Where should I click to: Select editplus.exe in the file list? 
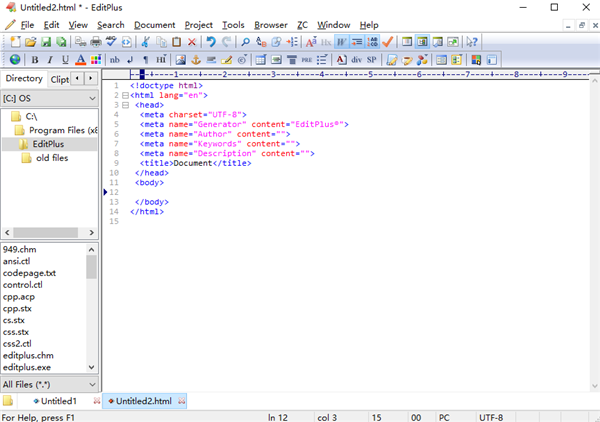tap(27, 368)
